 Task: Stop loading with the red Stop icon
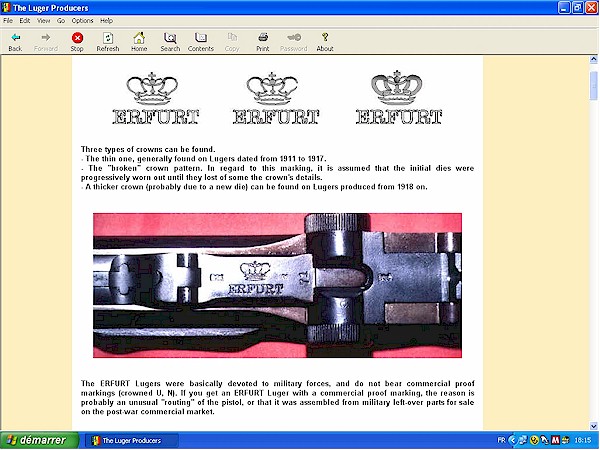(77, 38)
